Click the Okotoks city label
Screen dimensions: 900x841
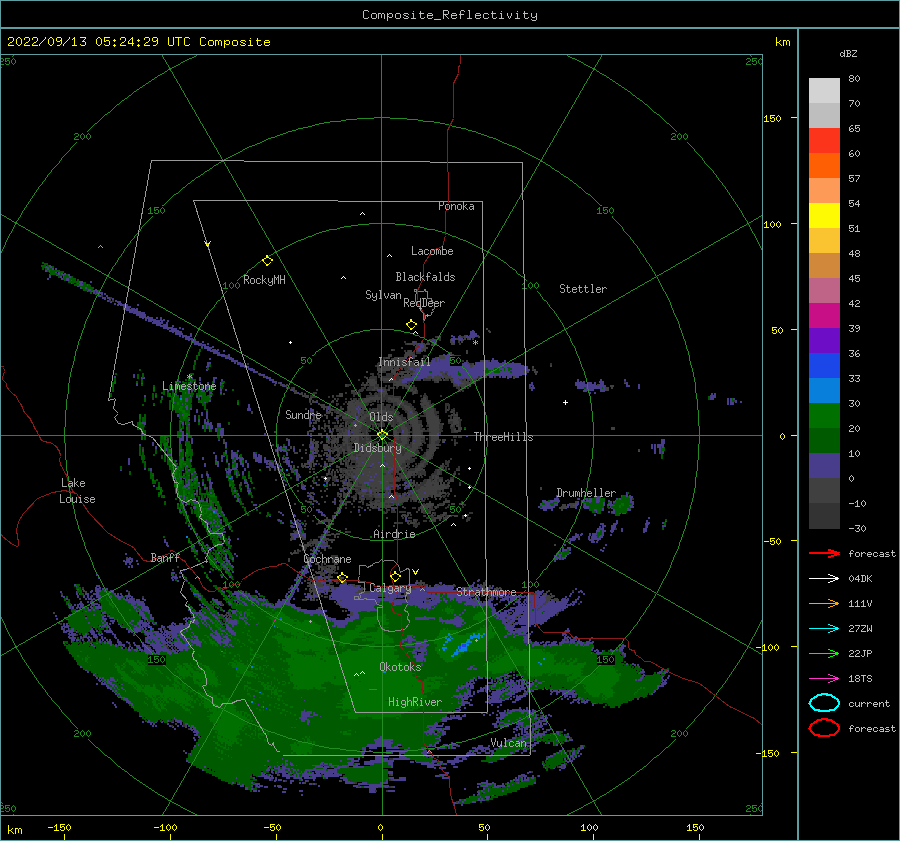(400, 666)
